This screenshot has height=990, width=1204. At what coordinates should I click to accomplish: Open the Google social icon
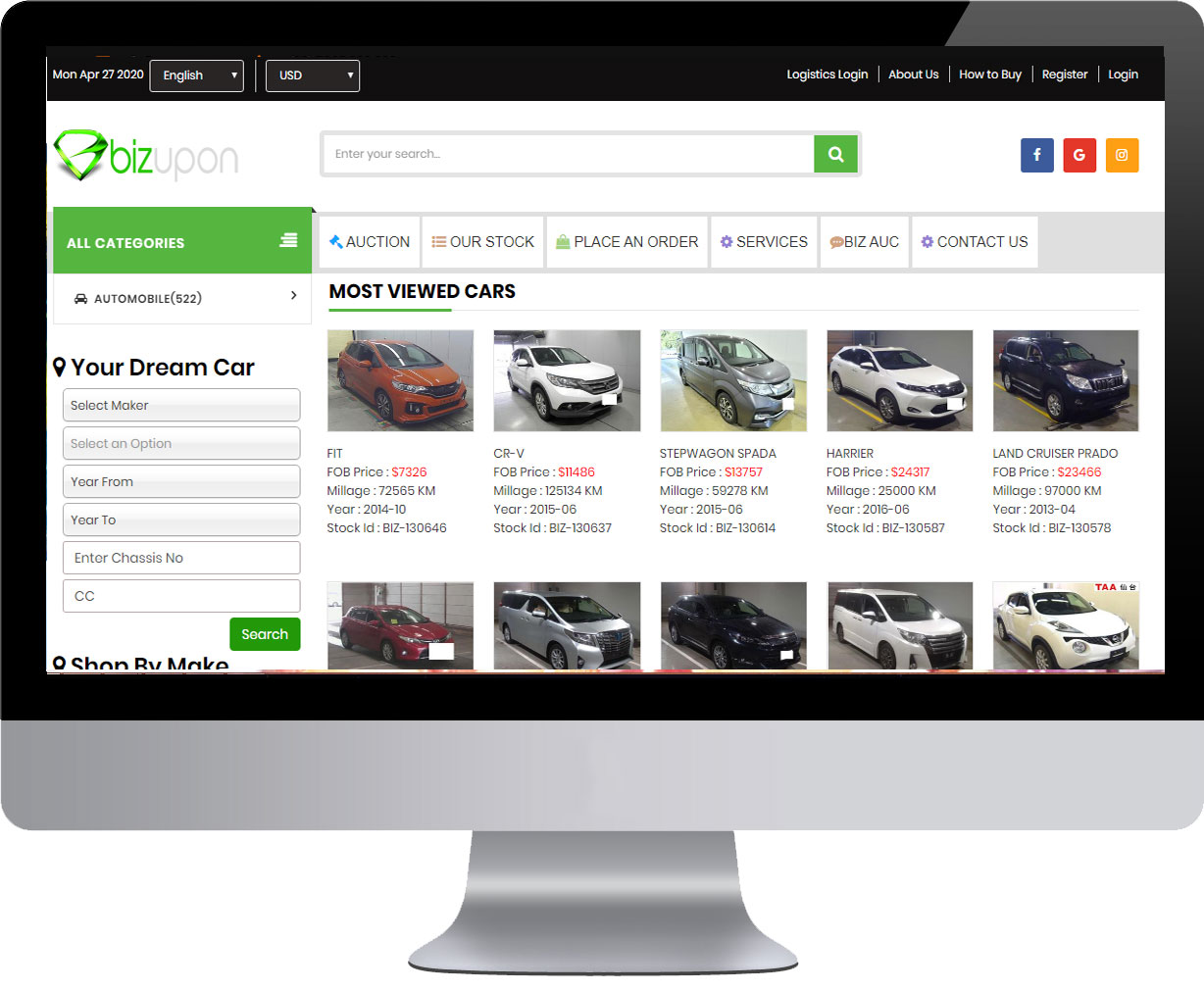(x=1079, y=155)
